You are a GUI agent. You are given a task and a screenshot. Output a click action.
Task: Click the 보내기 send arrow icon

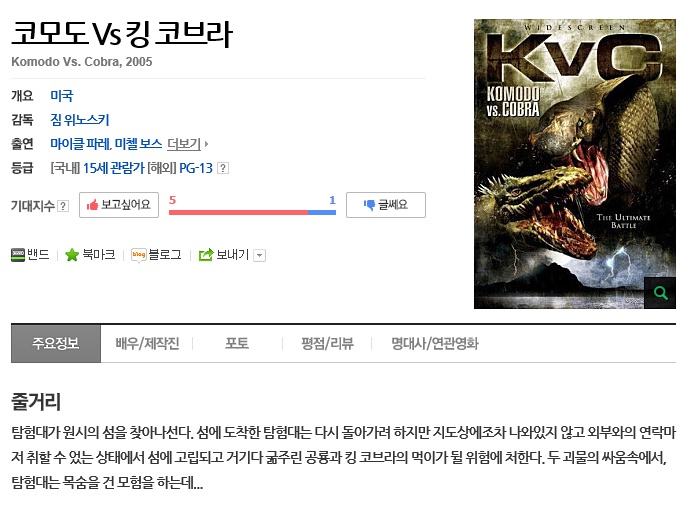pos(206,255)
